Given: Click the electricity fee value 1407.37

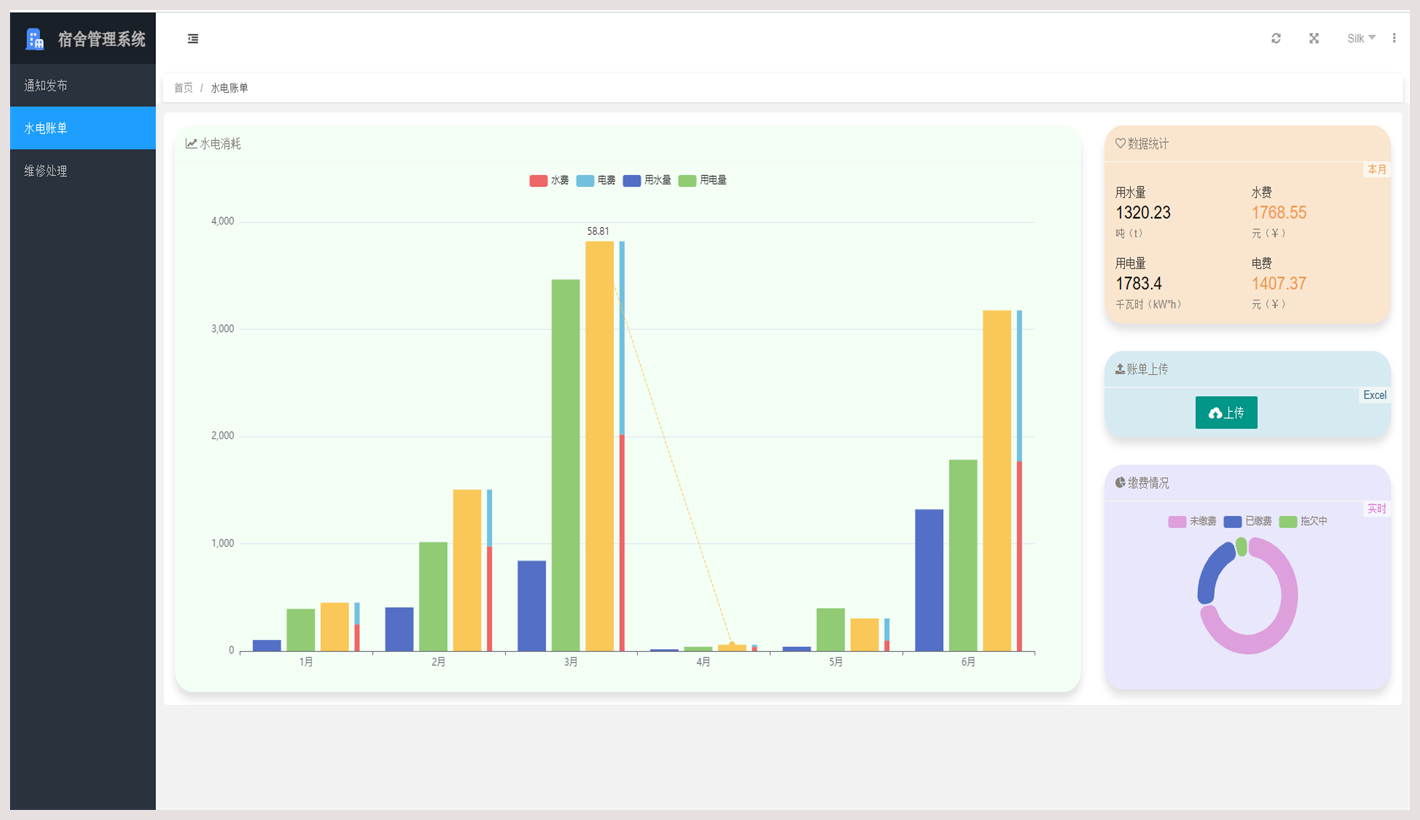Looking at the screenshot, I should [1279, 284].
